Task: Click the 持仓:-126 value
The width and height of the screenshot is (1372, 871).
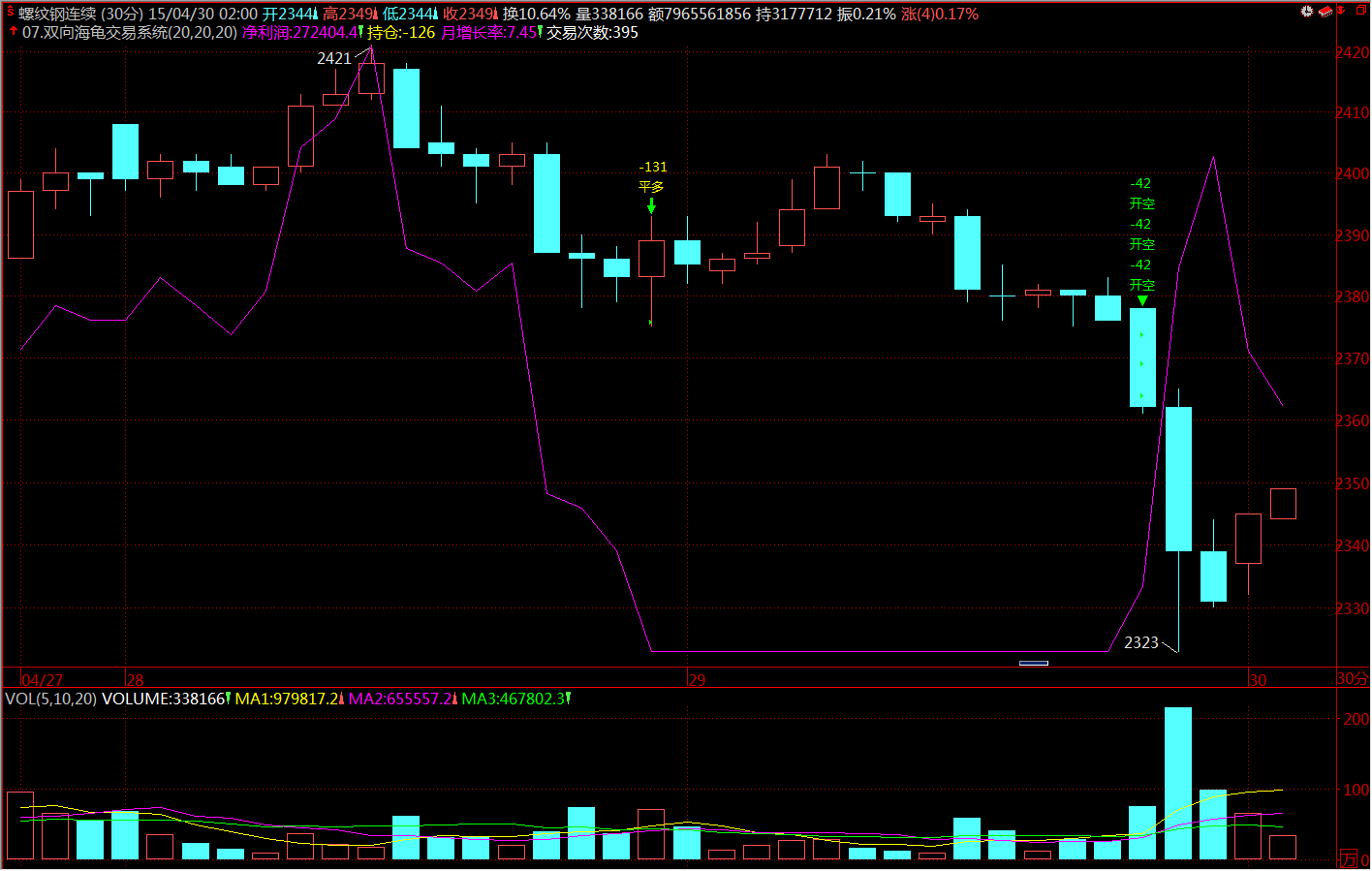Action: 401,33
